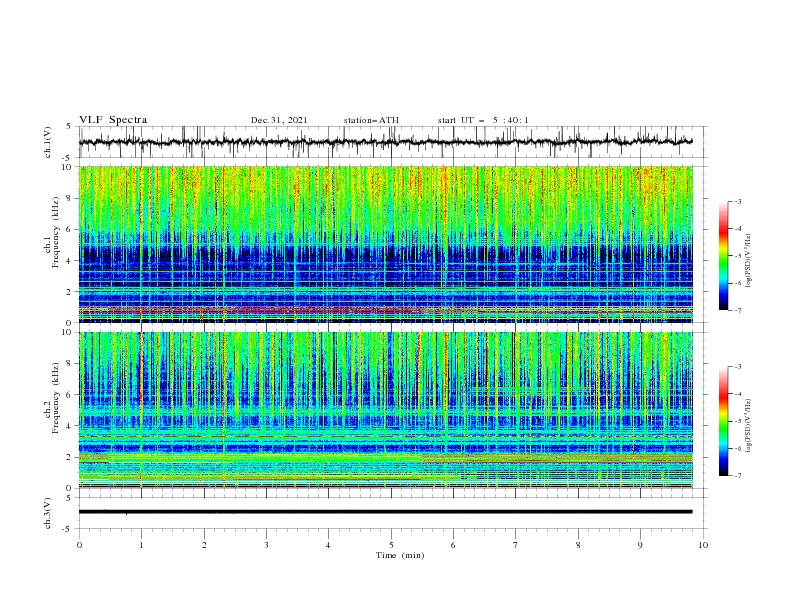Click the ch.2 colorbar log(PSD)(V²/Hz) label
Image resolution: width=792 pixels, height=612 pixels.
pyautogui.click(x=748, y=425)
